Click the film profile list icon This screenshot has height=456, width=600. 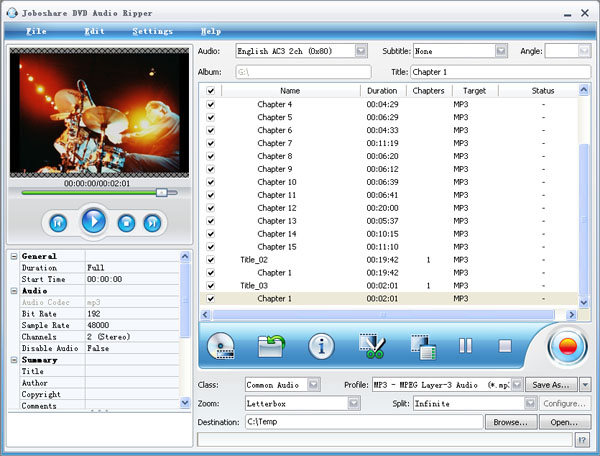(424, 347)
